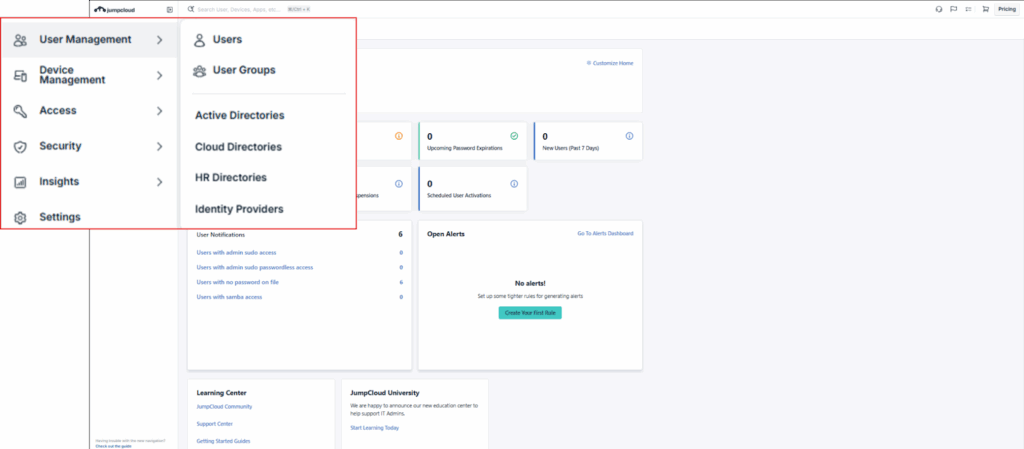Click the Settings gear icon in navigation
The height and width of the screenshot is (449, 1024).
coord(20,217)
